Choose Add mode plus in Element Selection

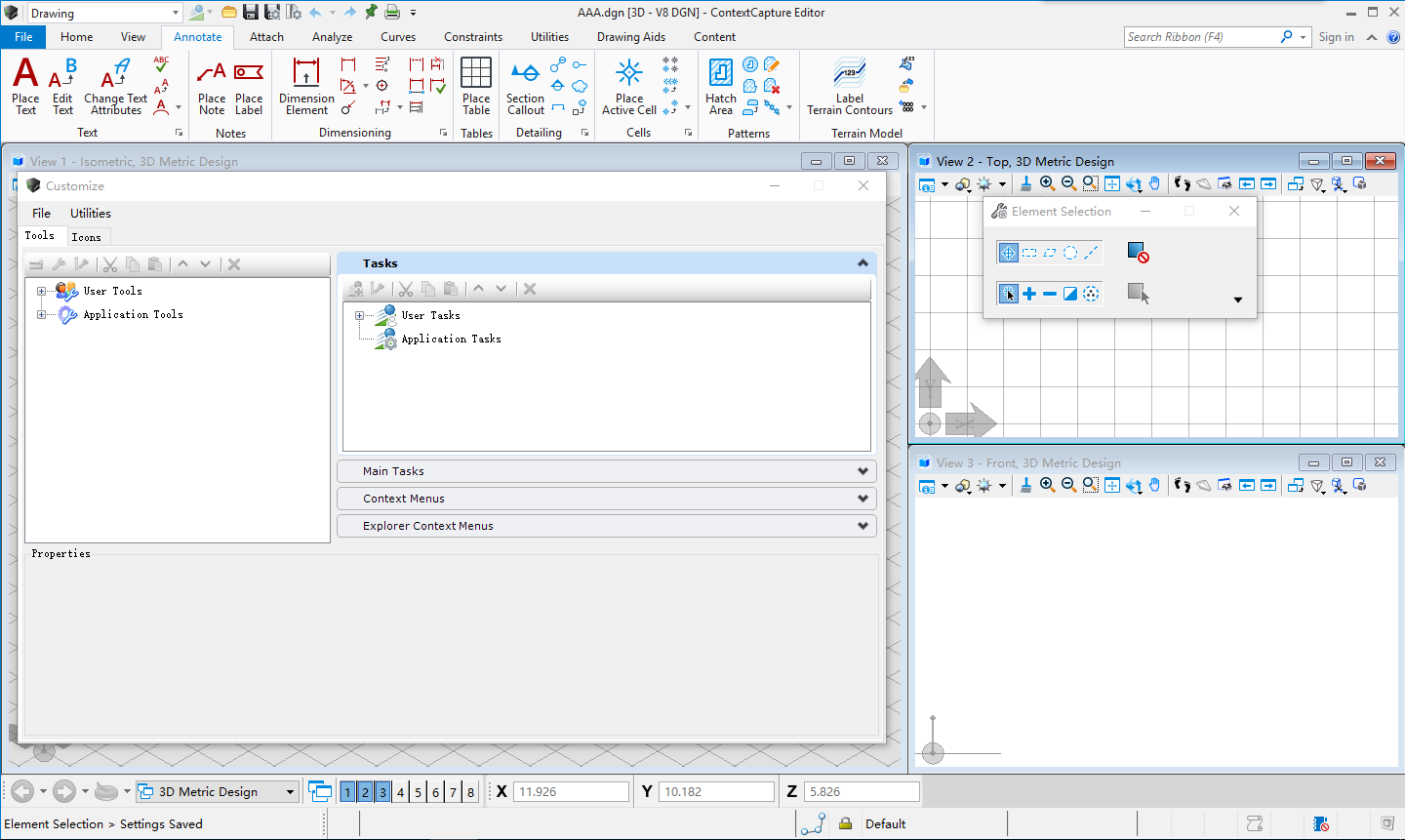pos(1029,294)
